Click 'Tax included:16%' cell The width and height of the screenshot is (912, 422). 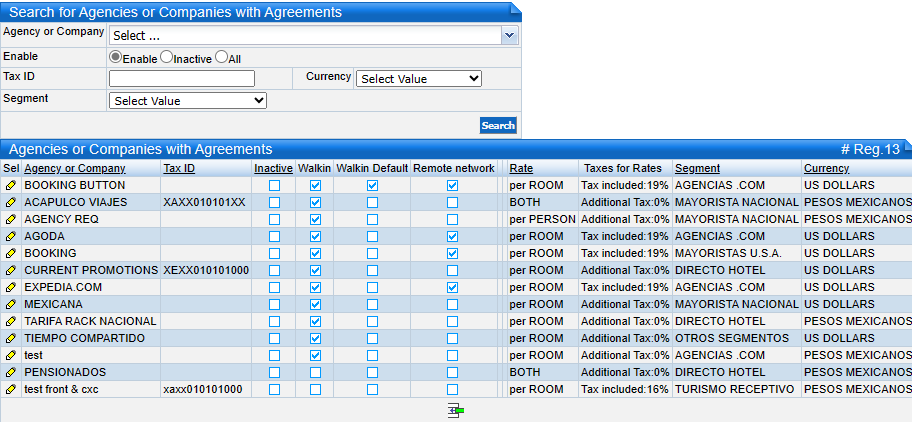625,389
